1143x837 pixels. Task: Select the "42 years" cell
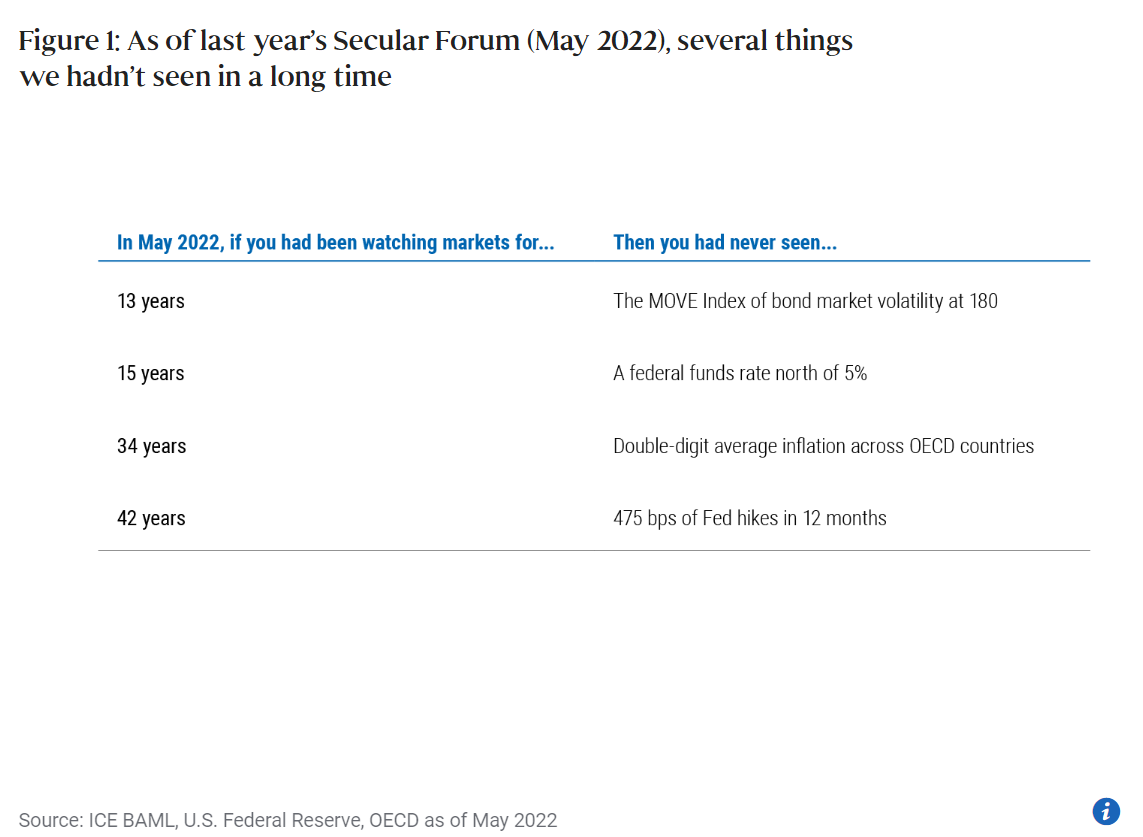click(152, 518)
